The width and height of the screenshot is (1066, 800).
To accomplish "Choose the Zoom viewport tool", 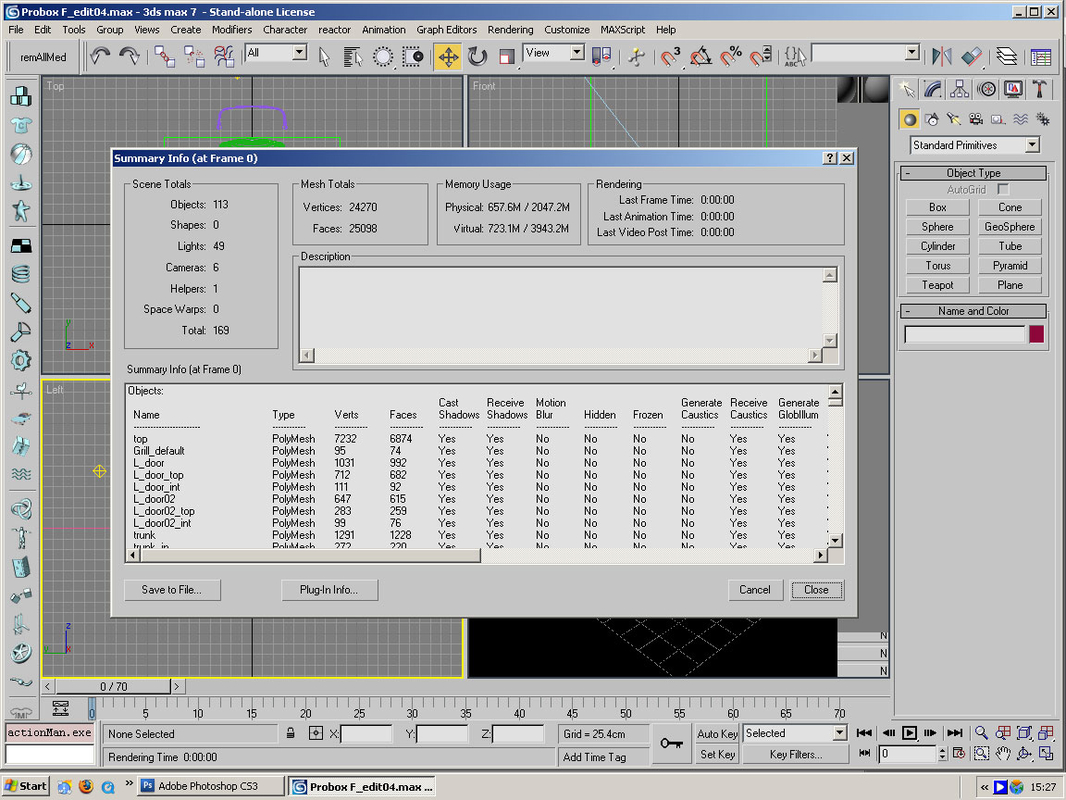I will [981, 733].
